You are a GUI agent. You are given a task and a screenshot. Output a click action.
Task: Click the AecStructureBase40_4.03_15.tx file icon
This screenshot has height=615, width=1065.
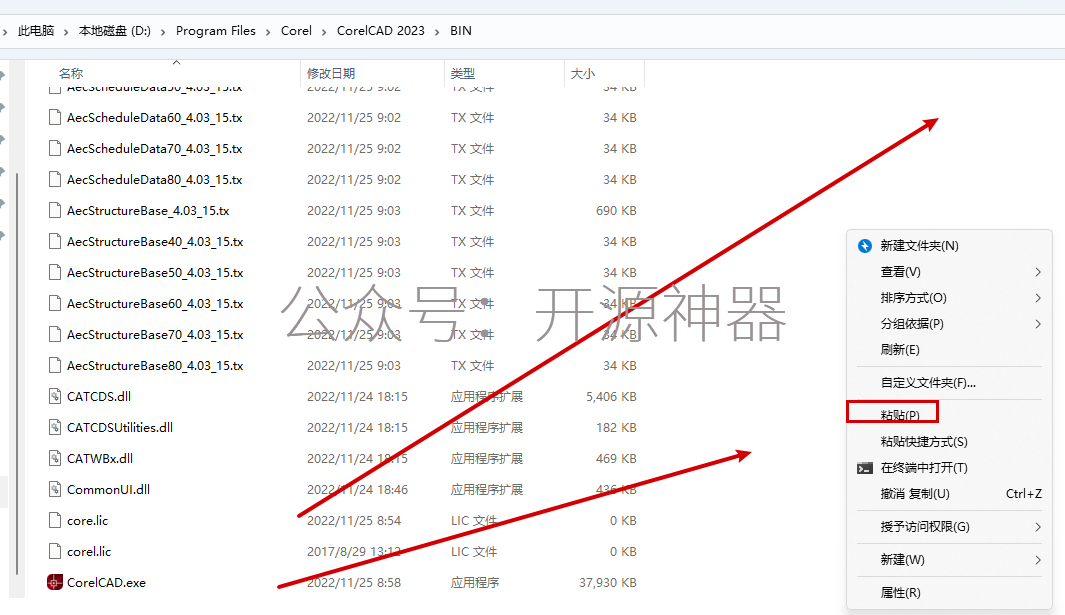(54, 241)
